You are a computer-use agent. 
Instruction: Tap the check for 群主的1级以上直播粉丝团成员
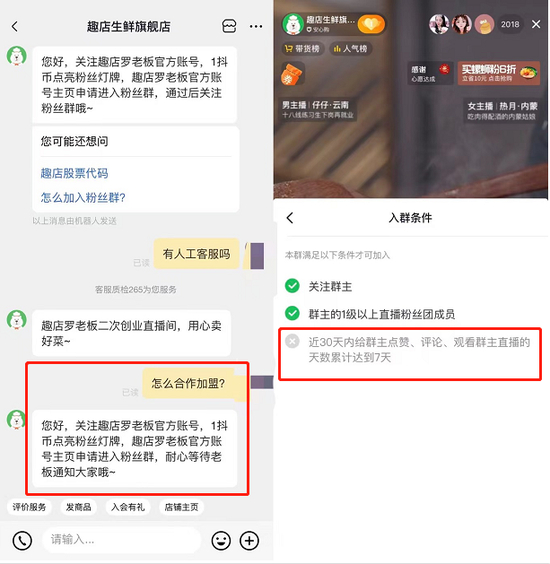point(292,313)
